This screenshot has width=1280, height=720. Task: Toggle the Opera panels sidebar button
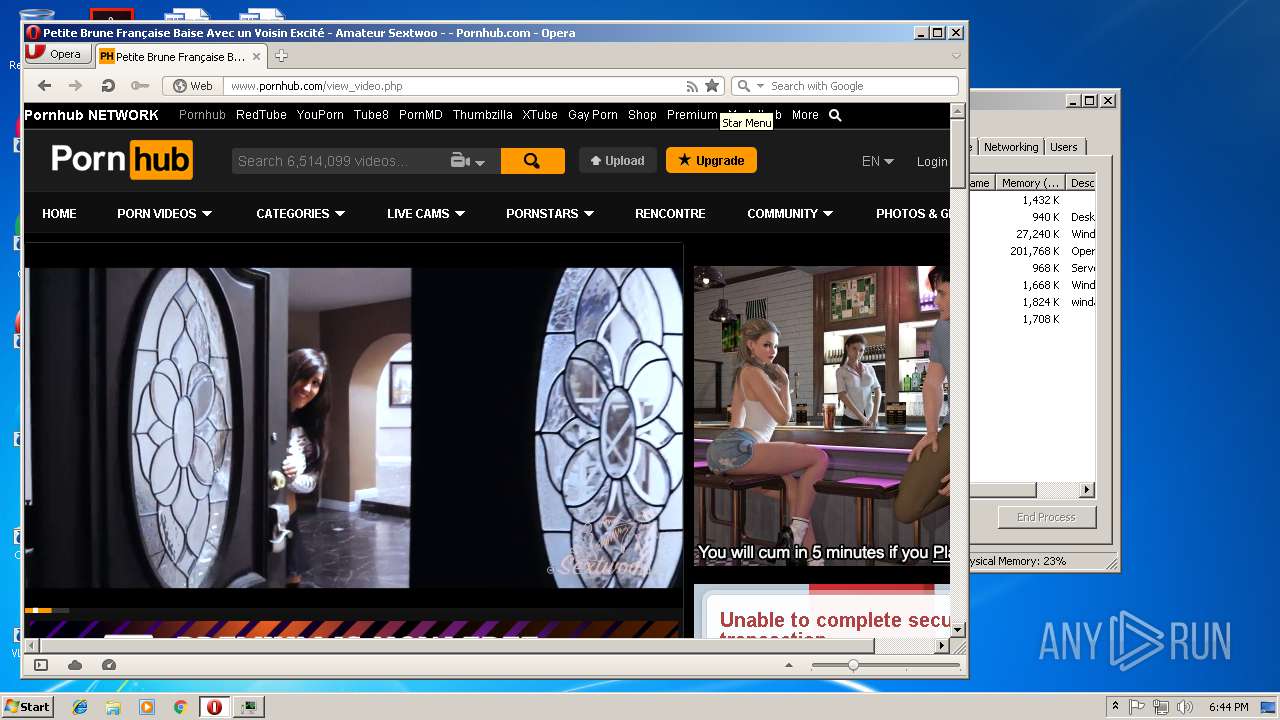point(41,665)
